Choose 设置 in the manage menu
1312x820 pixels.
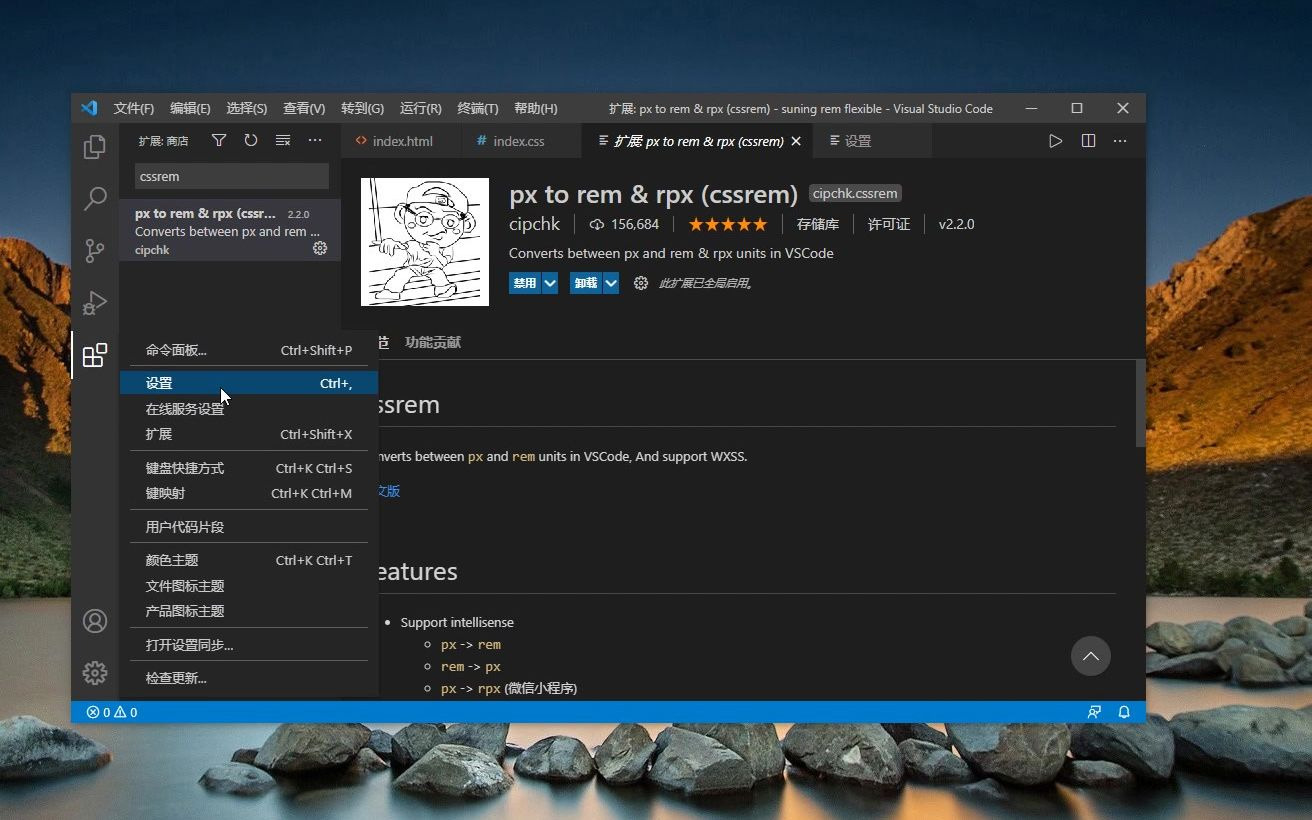point(249,383)
